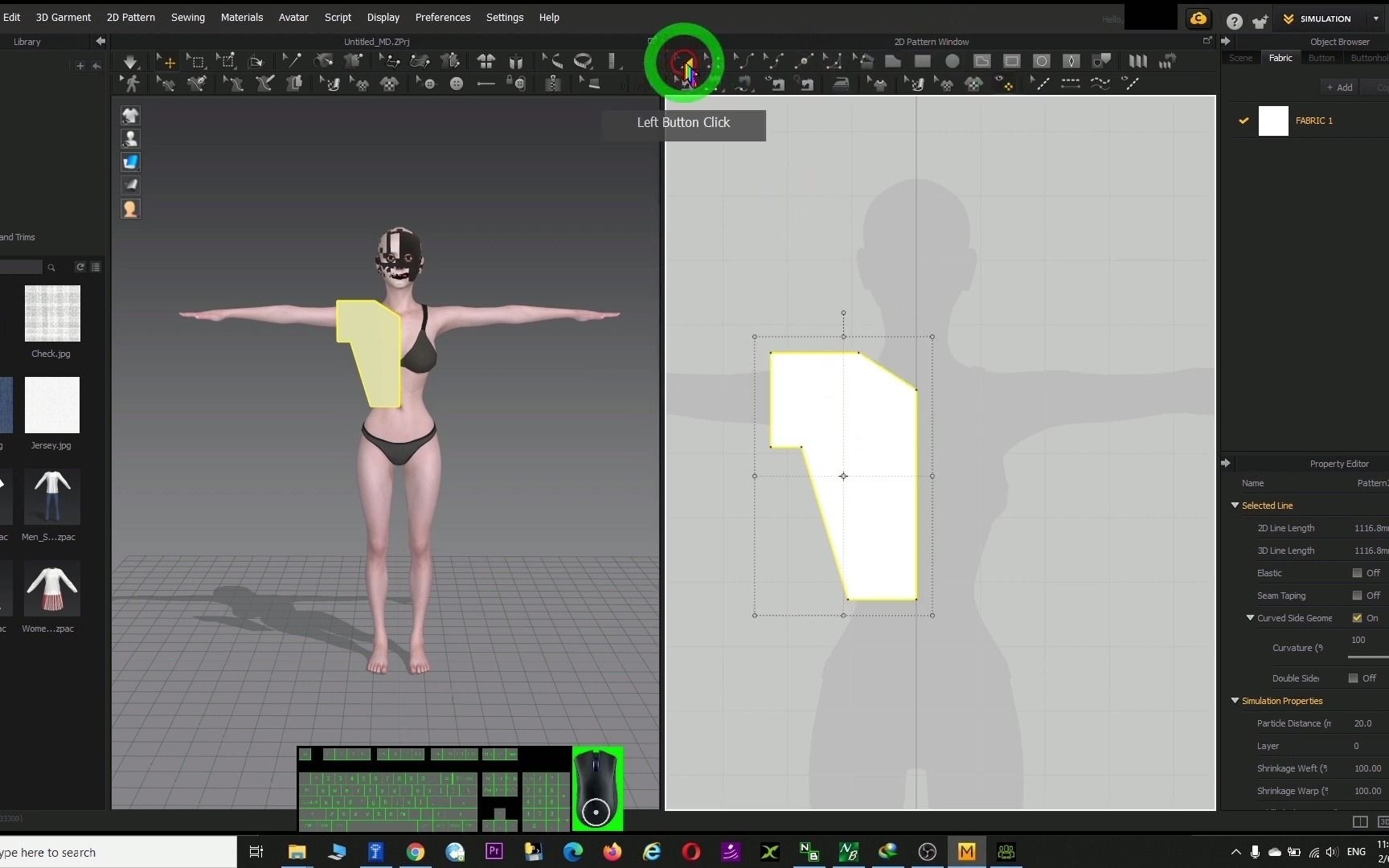
Task: Enable the Elastic checkbox
Action: pos(1357,573)
